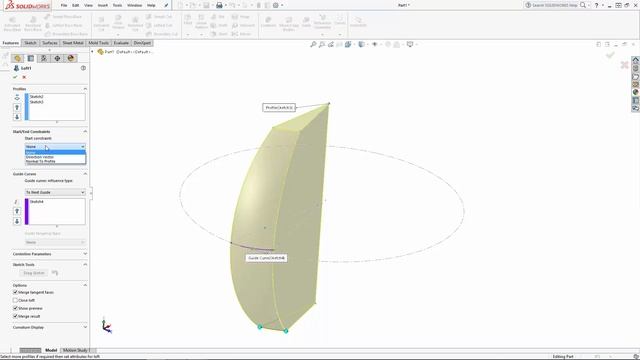Open the DimXpertManager tab icon

[57, 58]
